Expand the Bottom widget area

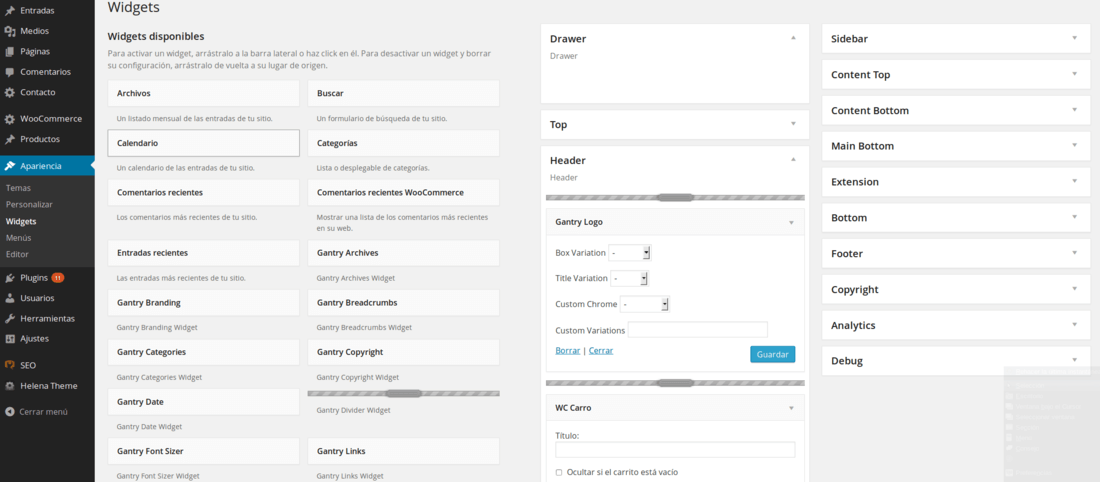1074,217
